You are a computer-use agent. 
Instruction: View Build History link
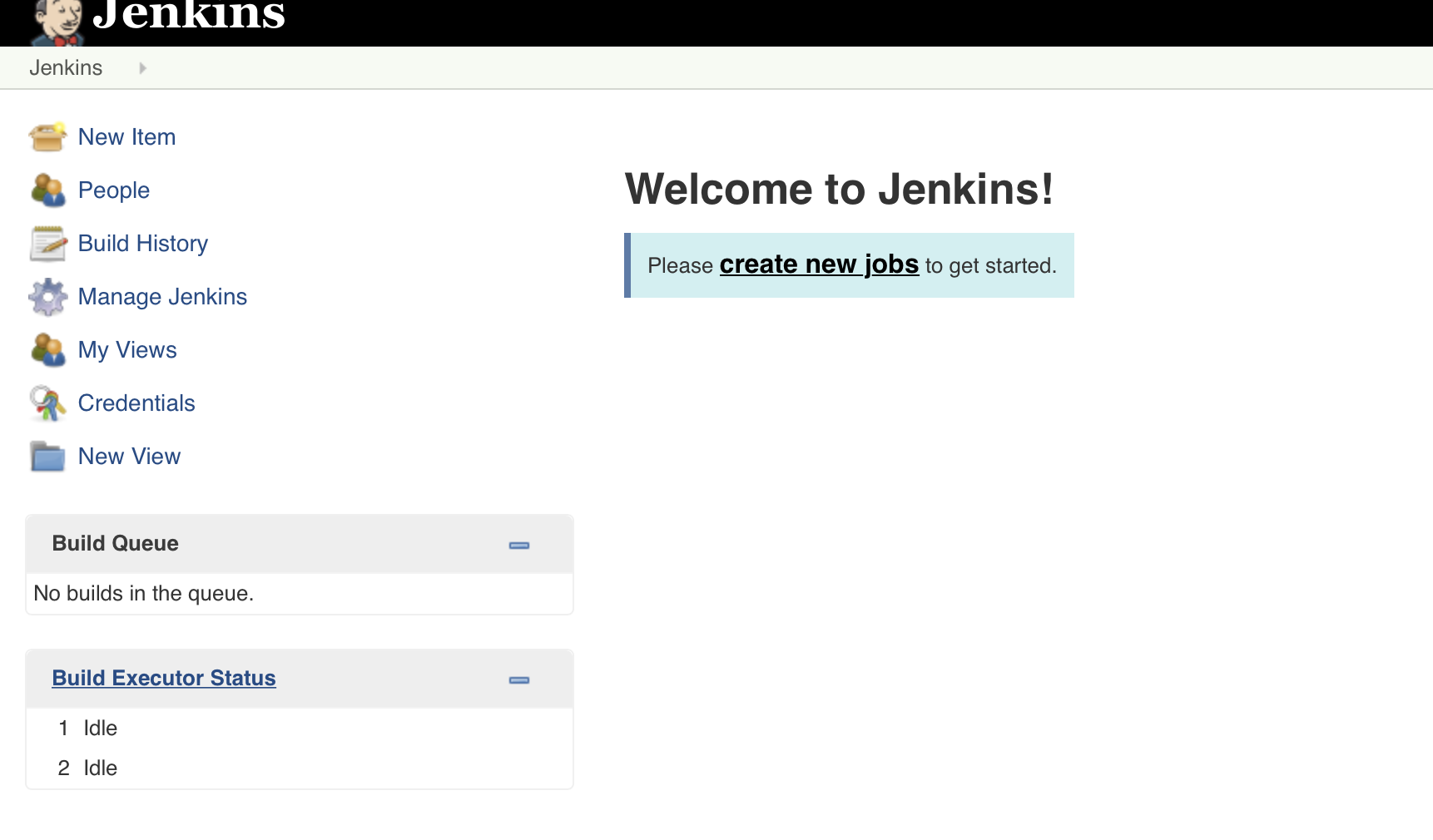[x=143, y=244]
